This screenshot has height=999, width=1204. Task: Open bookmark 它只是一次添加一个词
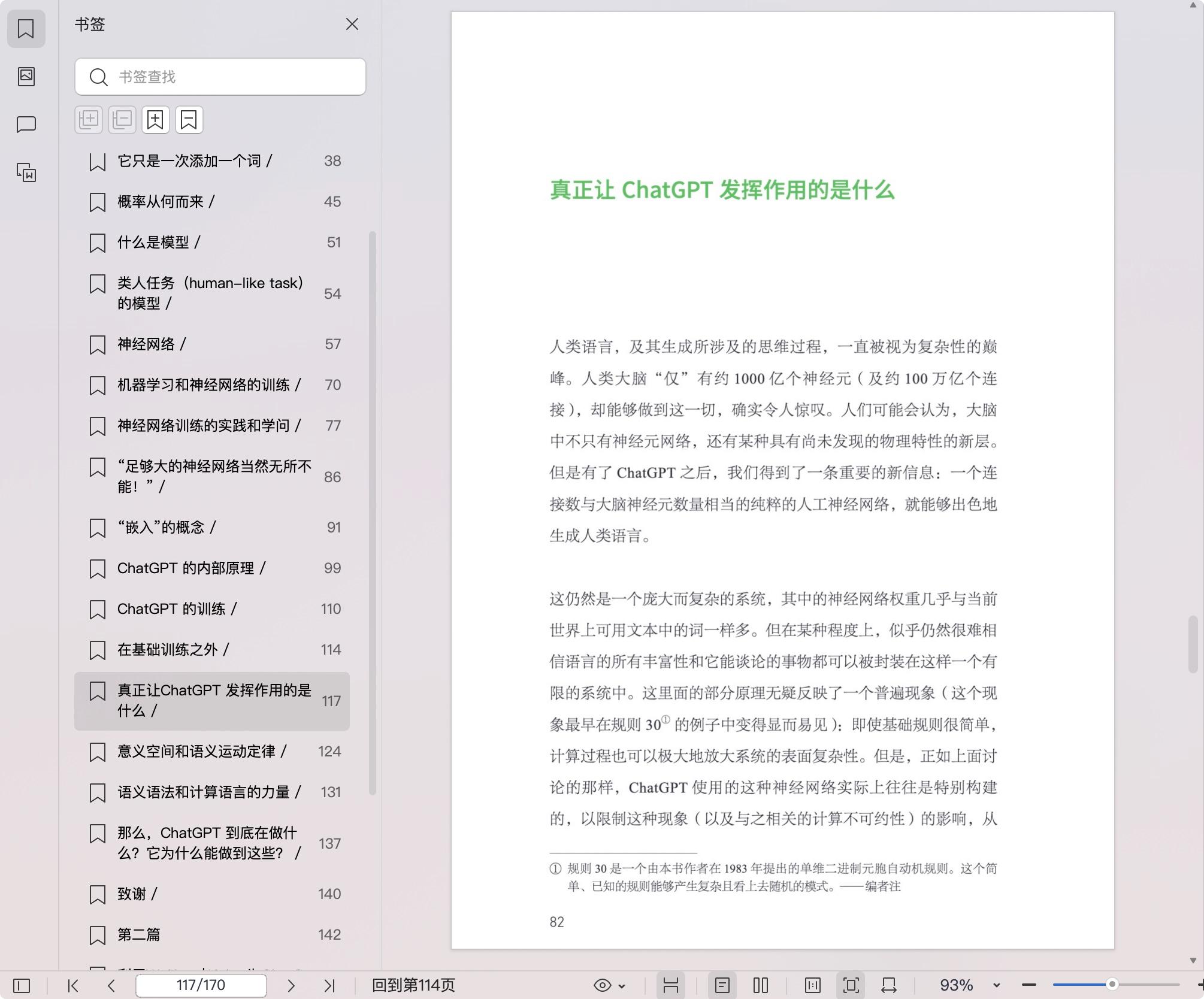coord(212,161)
